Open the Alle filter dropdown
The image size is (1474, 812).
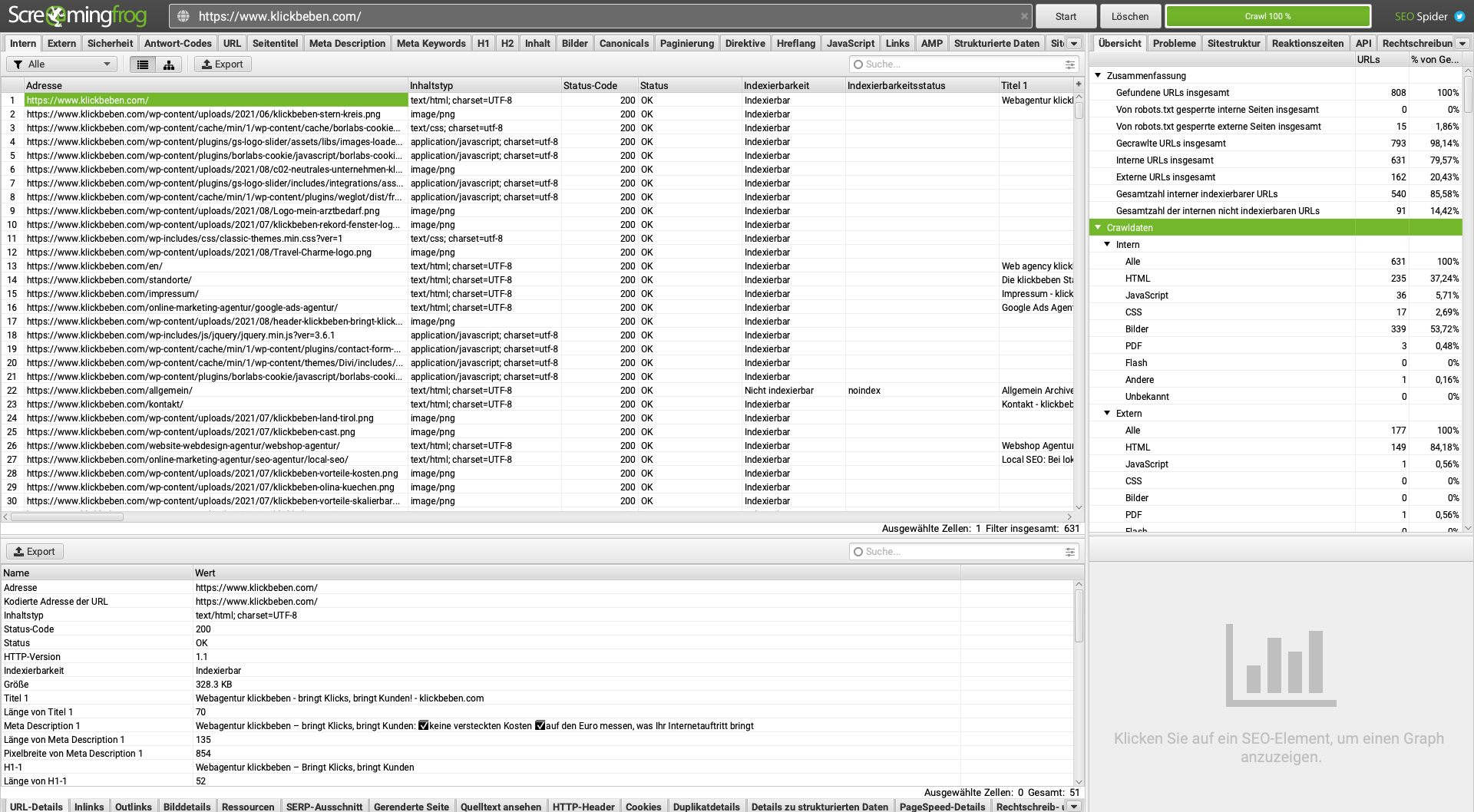tap(62, 64)
